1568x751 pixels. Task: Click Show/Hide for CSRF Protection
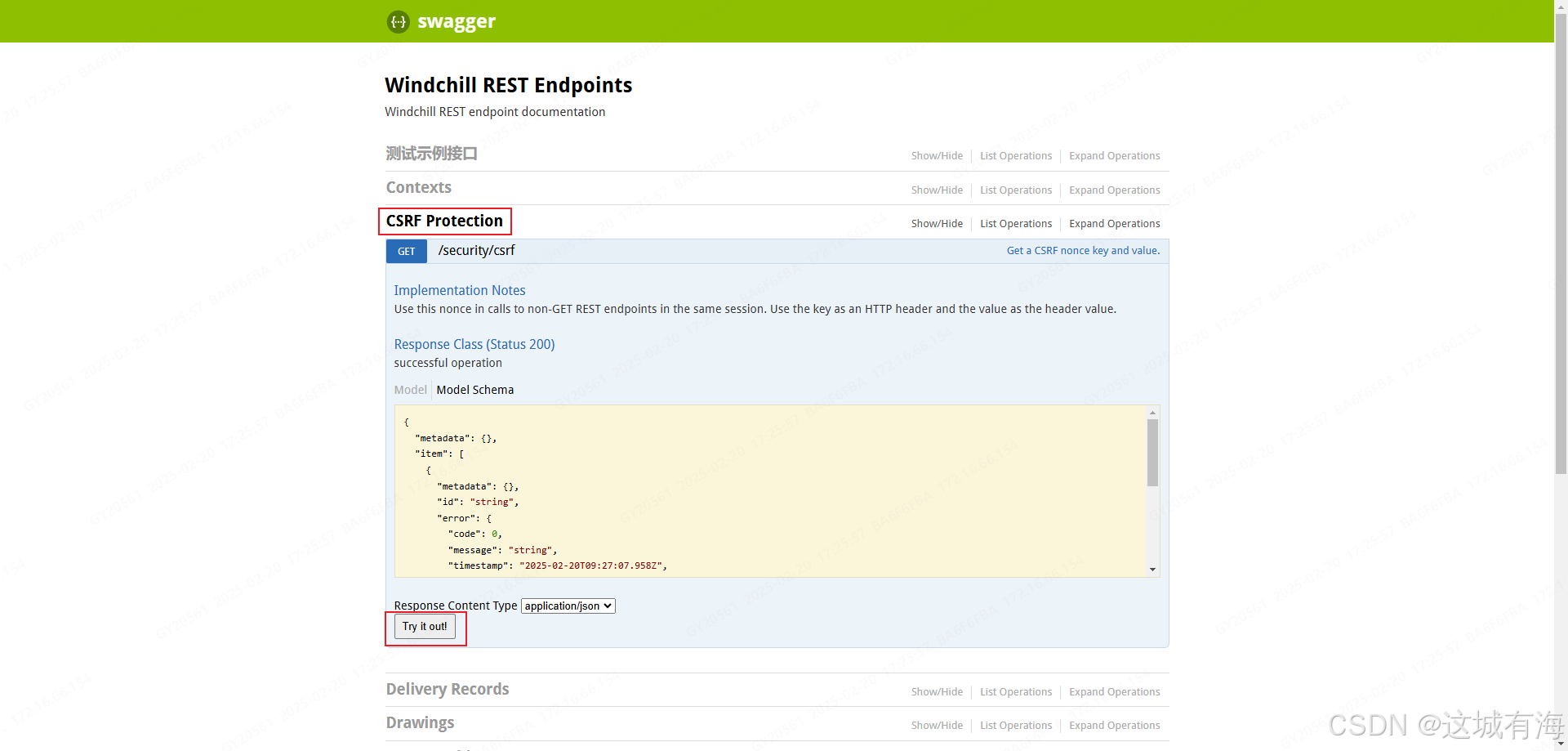pyautogui.click(x=937, y=224)
